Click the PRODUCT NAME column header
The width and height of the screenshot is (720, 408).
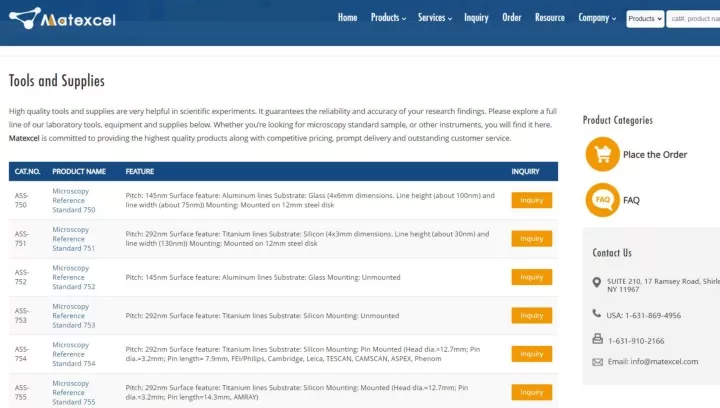coord(79,171)
